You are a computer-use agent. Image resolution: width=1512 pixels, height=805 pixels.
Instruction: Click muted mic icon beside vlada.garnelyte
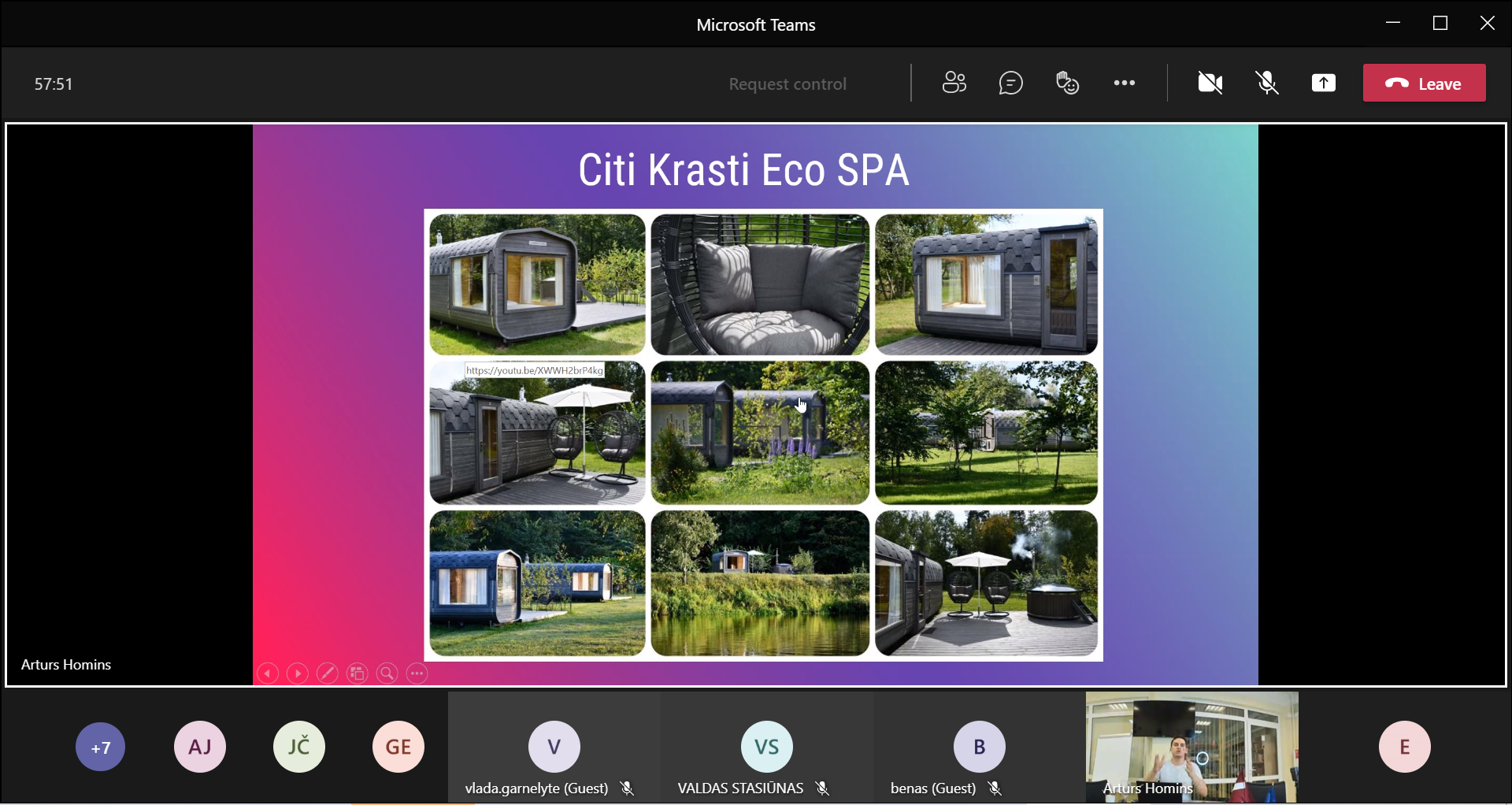tap(628, 788)
